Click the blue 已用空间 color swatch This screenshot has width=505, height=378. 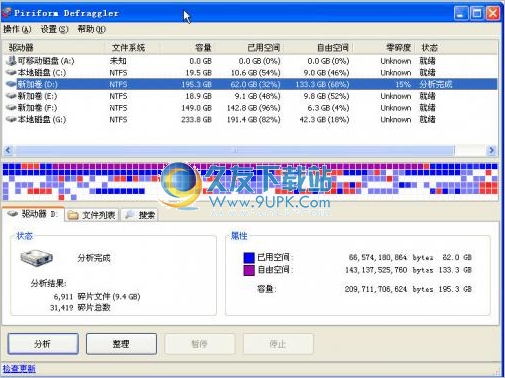[249, 258]
